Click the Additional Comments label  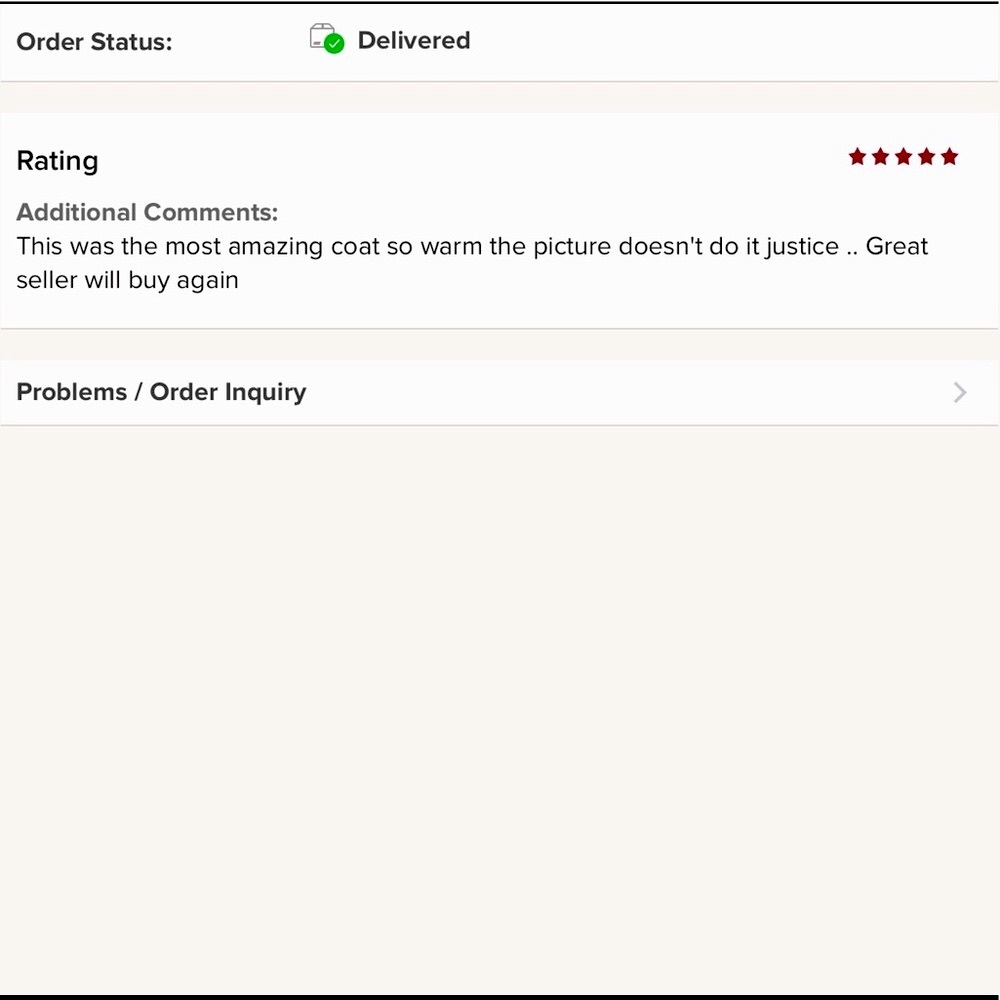coord(147,212)
